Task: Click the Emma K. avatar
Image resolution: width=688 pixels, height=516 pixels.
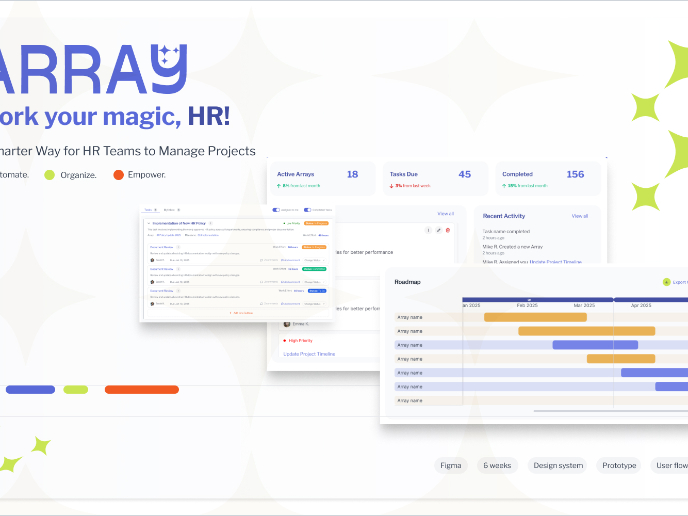Action: tap(287, 324)
